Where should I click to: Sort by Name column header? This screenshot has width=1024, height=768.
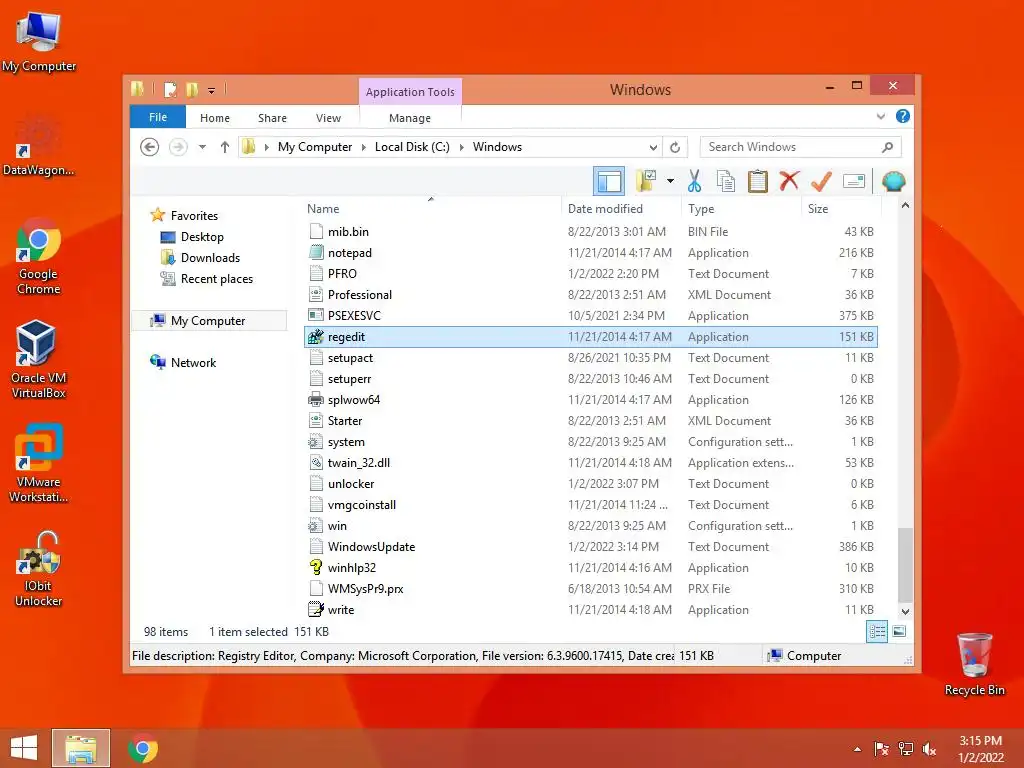coord(323,209)
